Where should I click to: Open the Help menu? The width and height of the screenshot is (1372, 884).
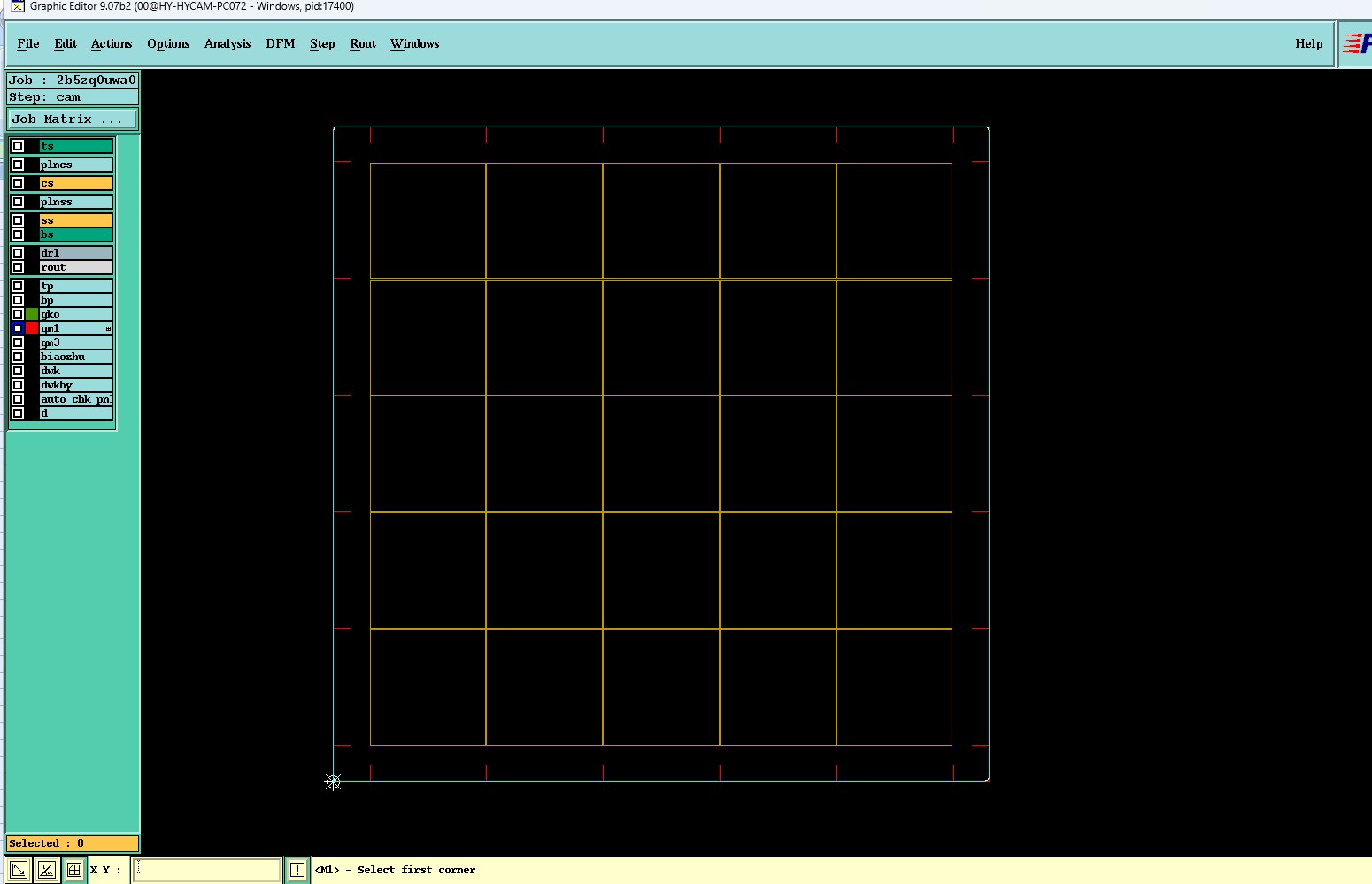click(1309, 43)
